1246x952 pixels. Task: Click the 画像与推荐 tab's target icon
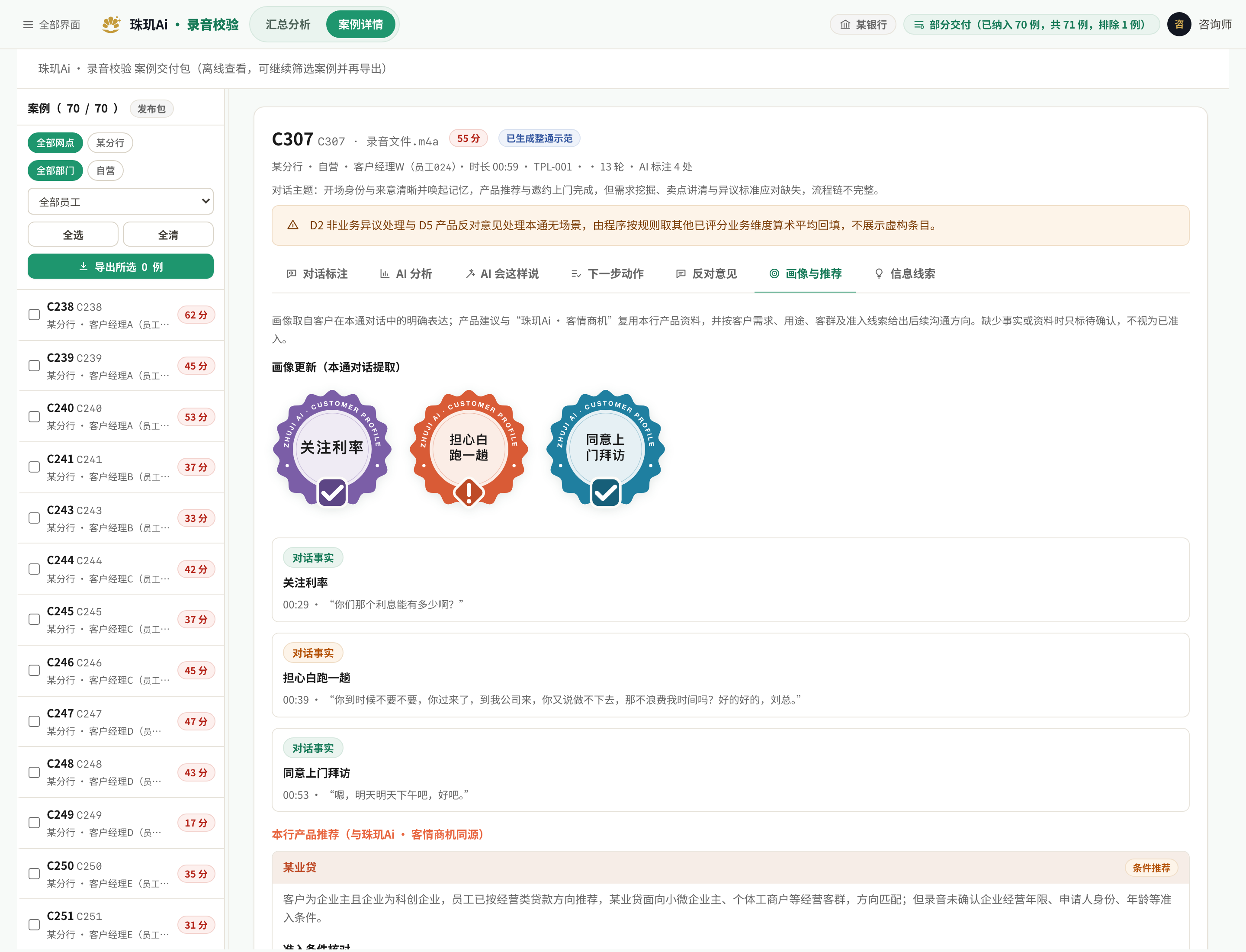click(x=774, y=273)
